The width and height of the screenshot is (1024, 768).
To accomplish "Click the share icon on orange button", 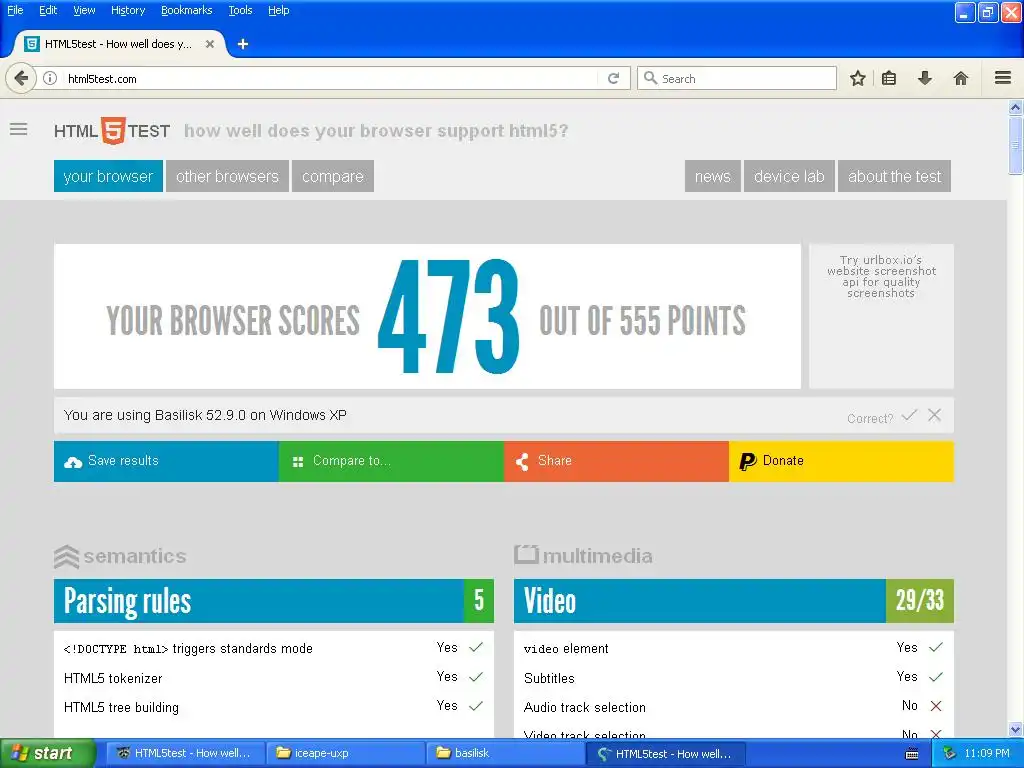I will coord(522,462).
